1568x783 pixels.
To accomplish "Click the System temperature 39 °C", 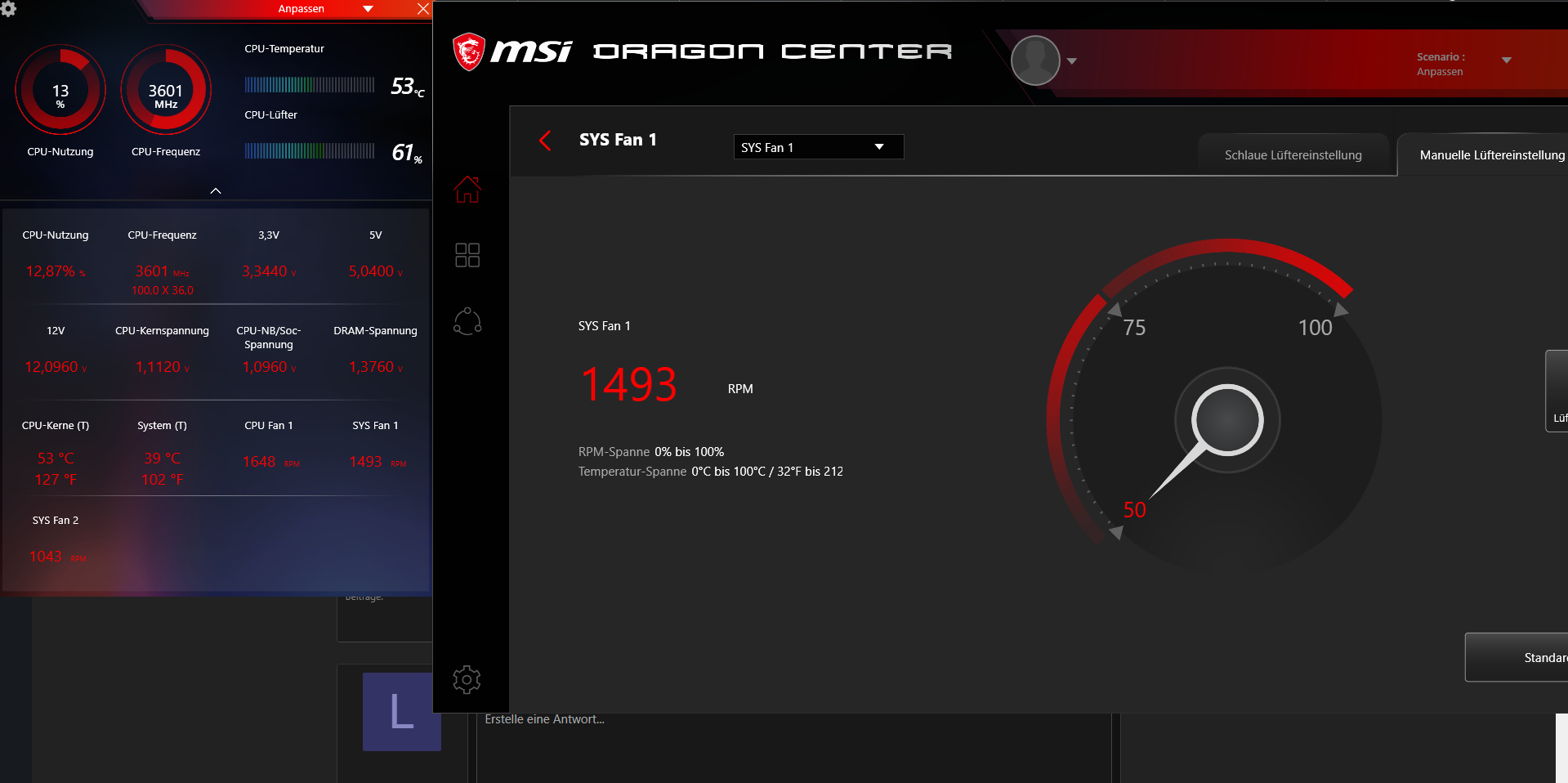I will 163,459.
